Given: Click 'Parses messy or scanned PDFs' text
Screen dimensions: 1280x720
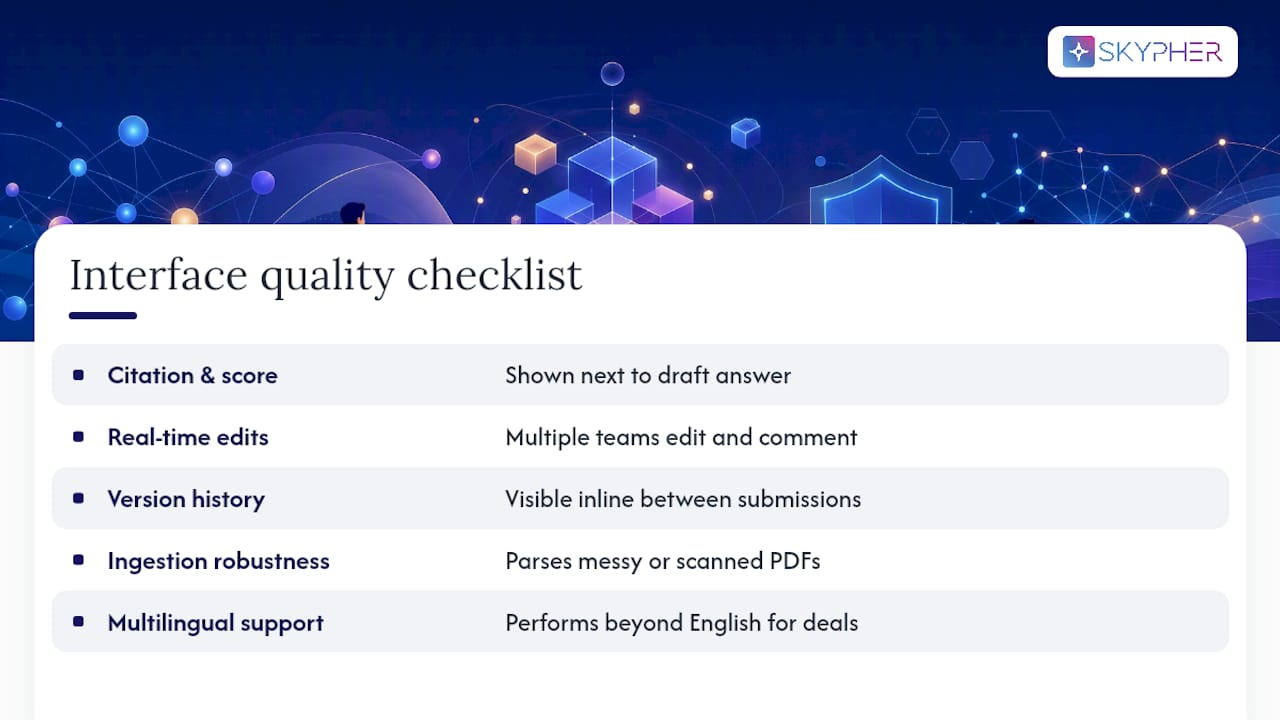Looking at the screenshot, I should pyautogui.click(x=663, y=561).
